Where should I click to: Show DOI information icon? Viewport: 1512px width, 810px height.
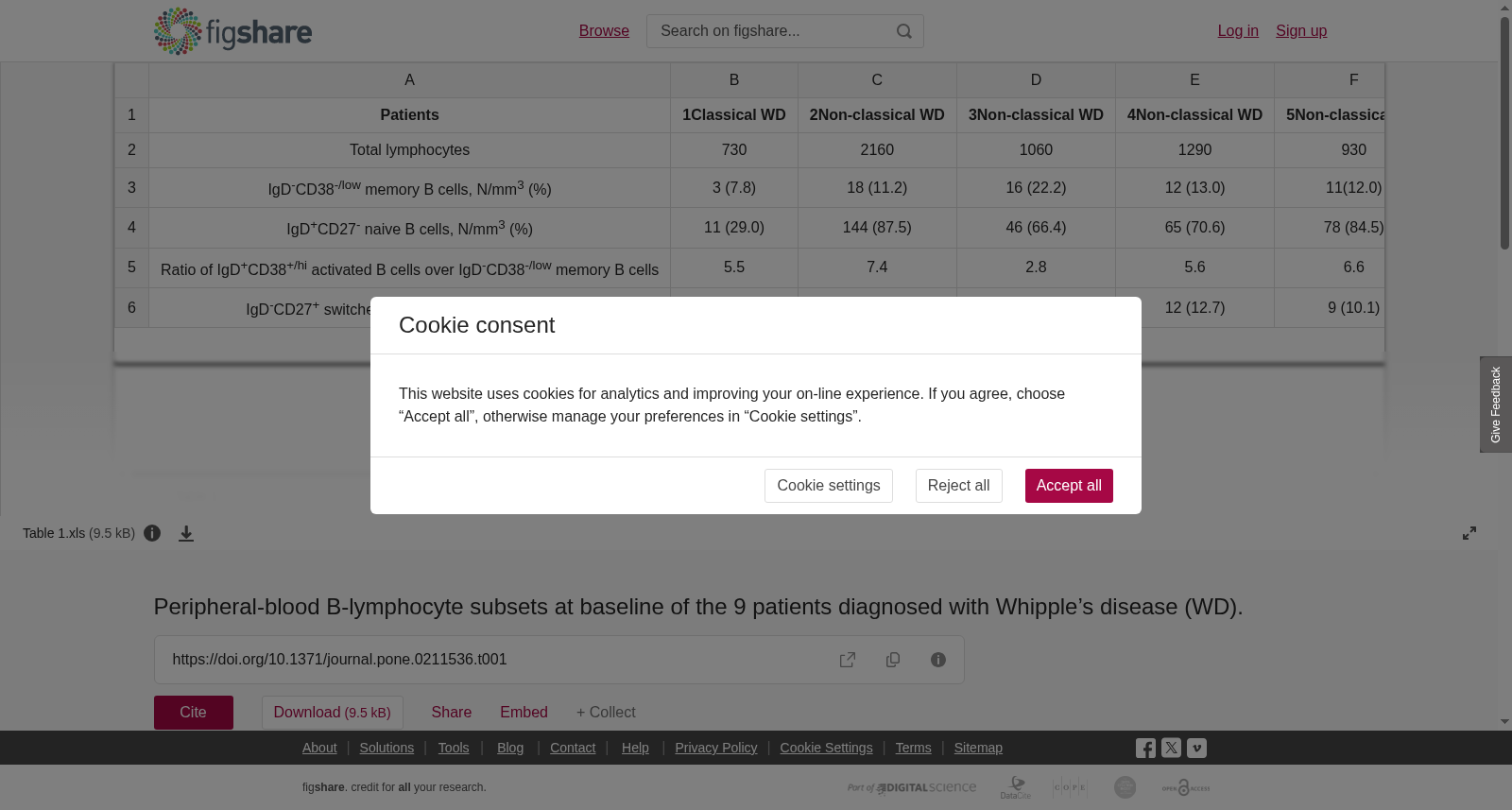click(938, 660)
